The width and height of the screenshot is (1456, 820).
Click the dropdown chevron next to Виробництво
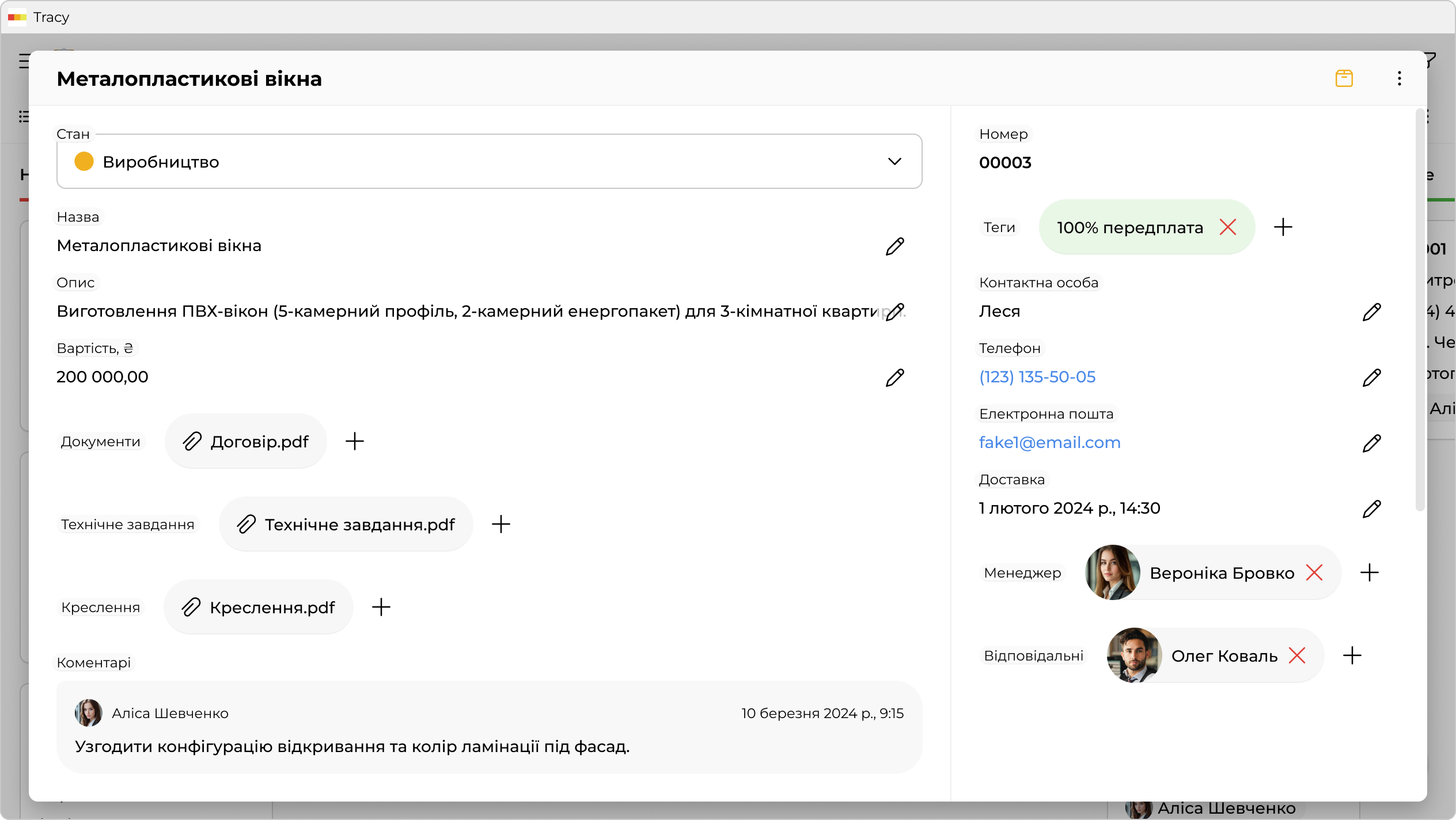894,162
